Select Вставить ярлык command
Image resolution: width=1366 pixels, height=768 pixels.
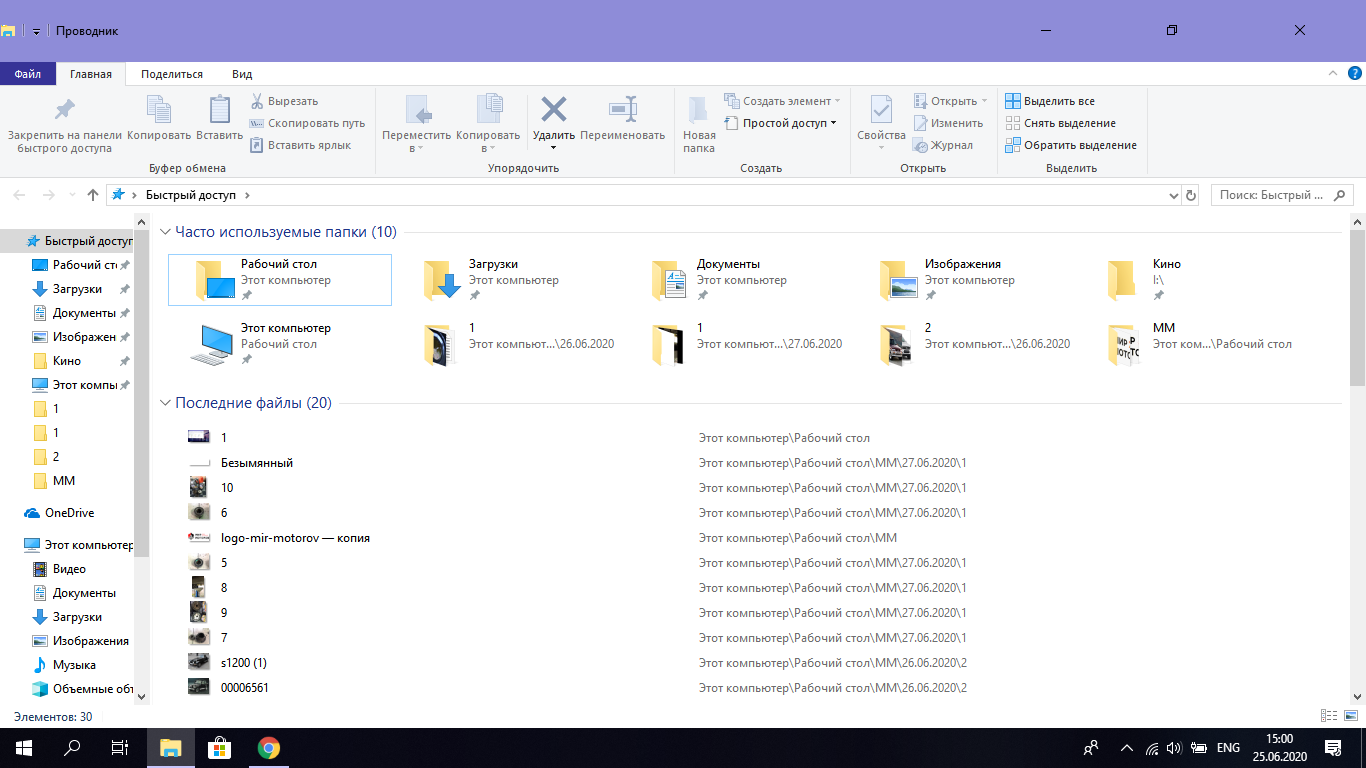(x=300, y=145)
